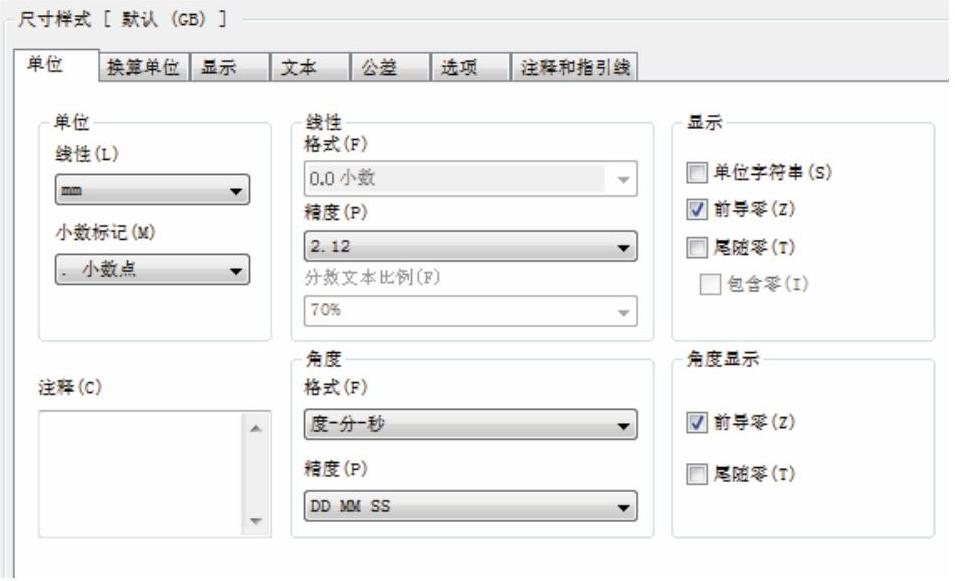Switch to the 换算单位 tab
The image size is (955, 581).
(144, 67)
